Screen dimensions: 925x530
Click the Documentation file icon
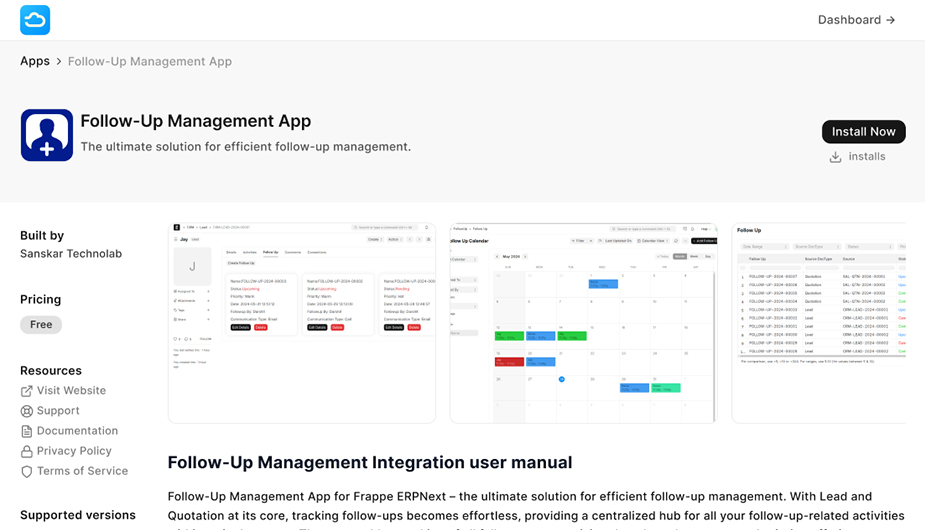pyautogui.click(x=27, y=431)
